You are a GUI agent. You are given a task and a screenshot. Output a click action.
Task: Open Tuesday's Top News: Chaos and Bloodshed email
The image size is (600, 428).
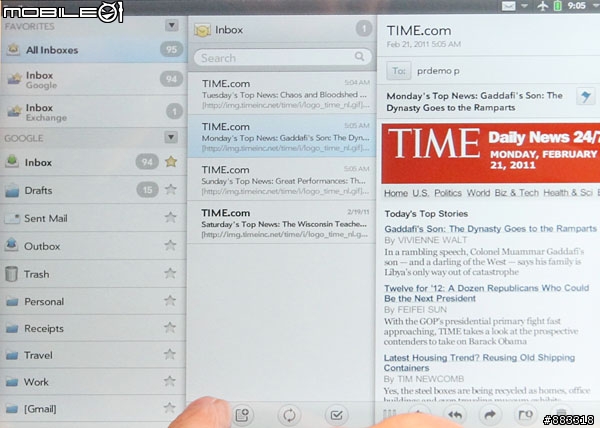tap(282, 93)
